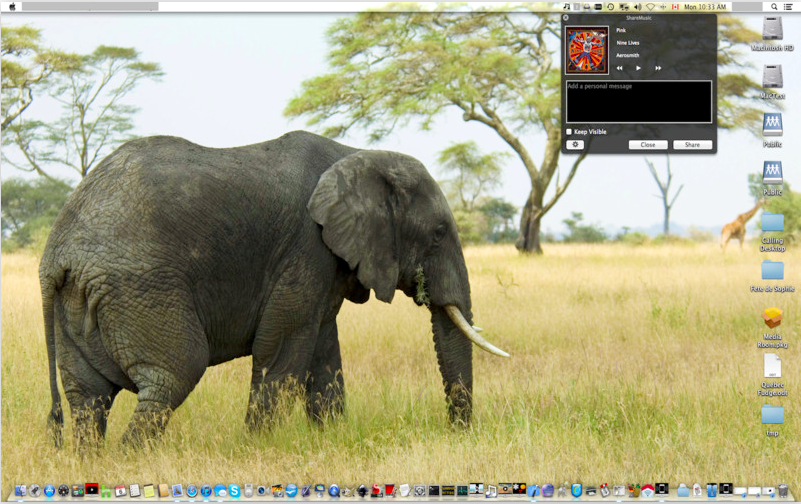This screenshot has height=504, width=801.
Task: Open Calendar in the Dock
Action: [121, 491]
